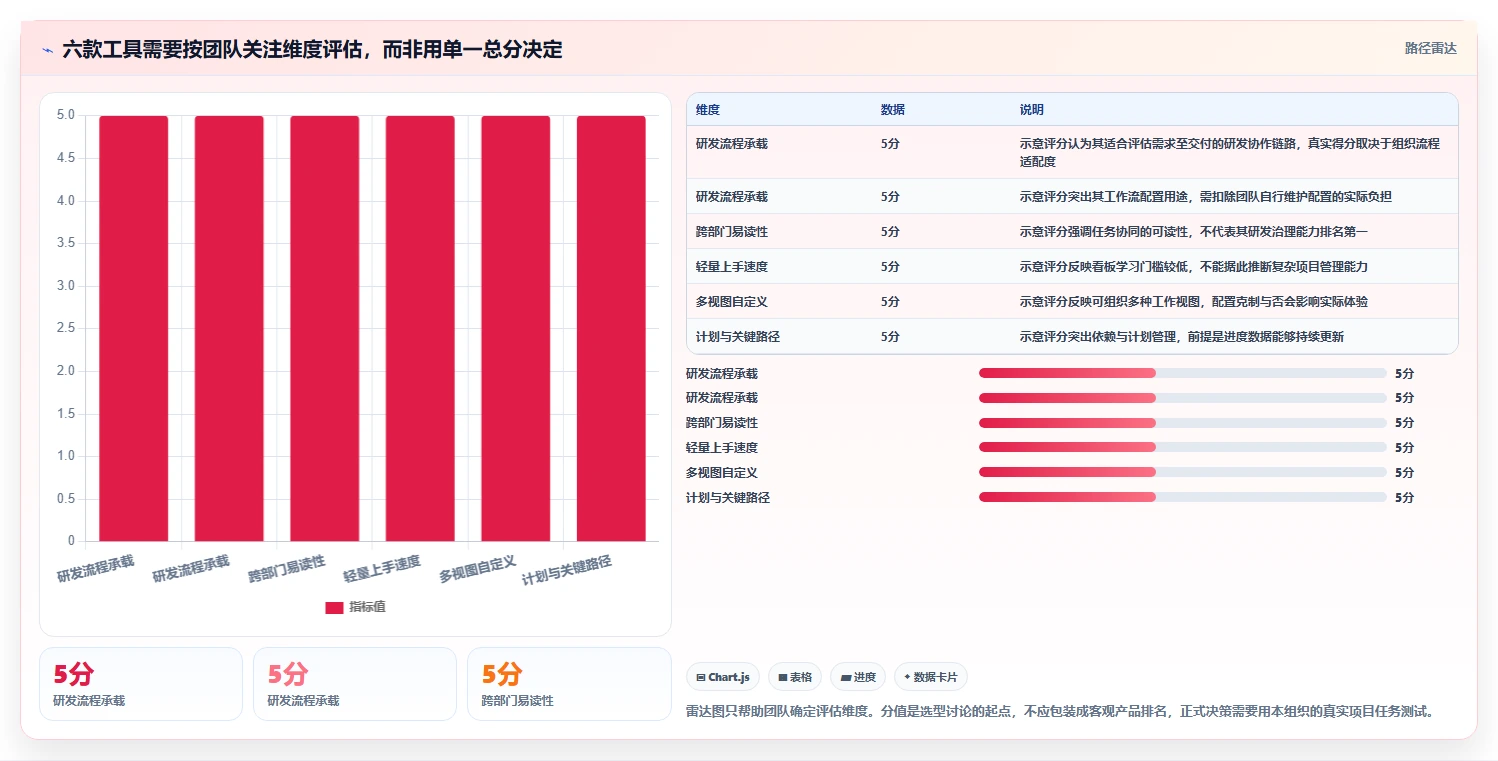Click the 计划与关键路径 x-axis label under the chart
The height and width of the screenshot is (761, 1498).
pyautogui.click(x=567, y=570)
